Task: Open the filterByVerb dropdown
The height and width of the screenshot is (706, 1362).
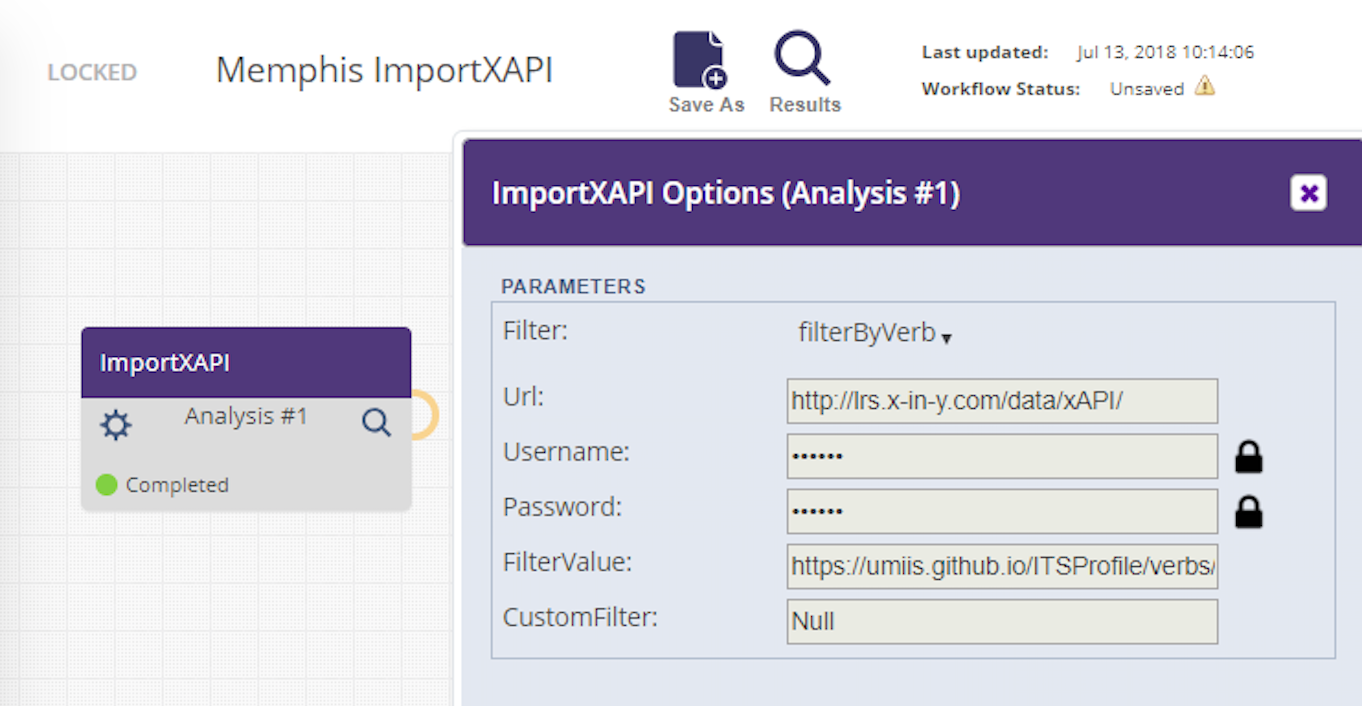Action: (875, 334)
